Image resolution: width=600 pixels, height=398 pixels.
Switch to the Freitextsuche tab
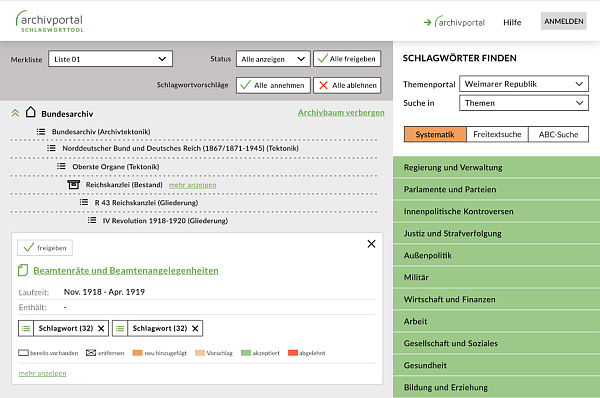497,134
